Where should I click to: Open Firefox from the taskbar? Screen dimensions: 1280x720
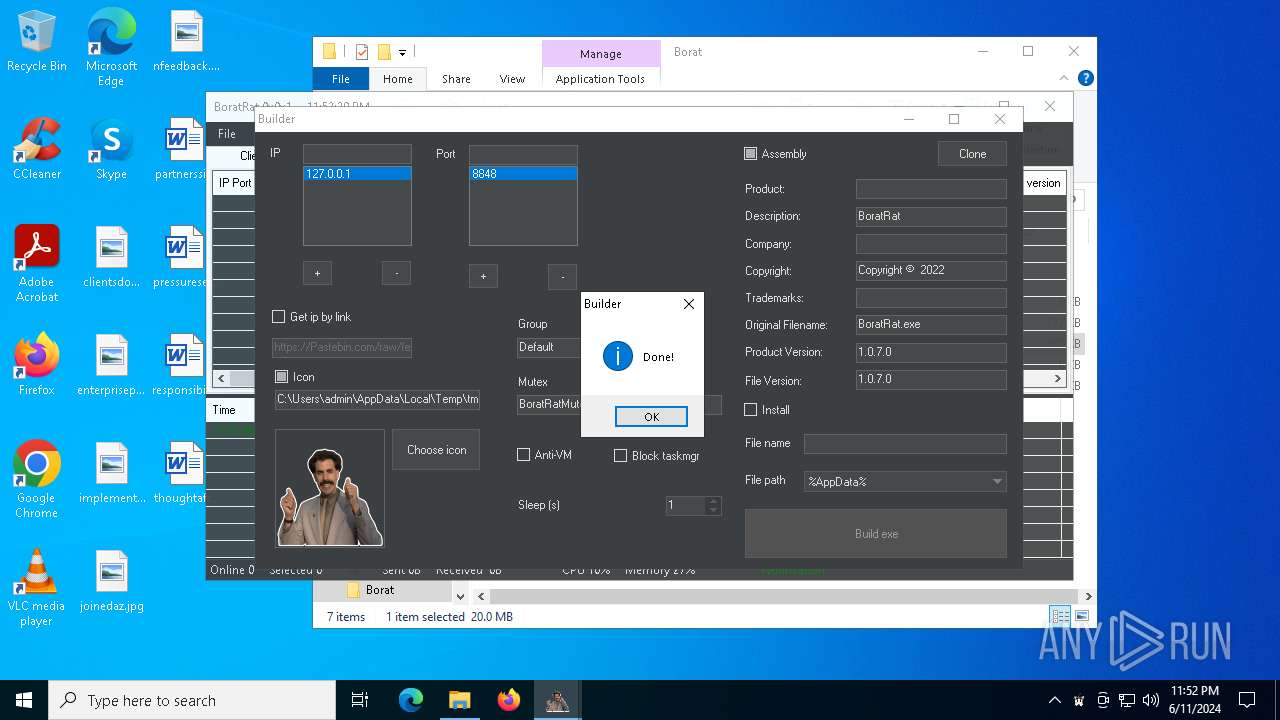point(508,700)
